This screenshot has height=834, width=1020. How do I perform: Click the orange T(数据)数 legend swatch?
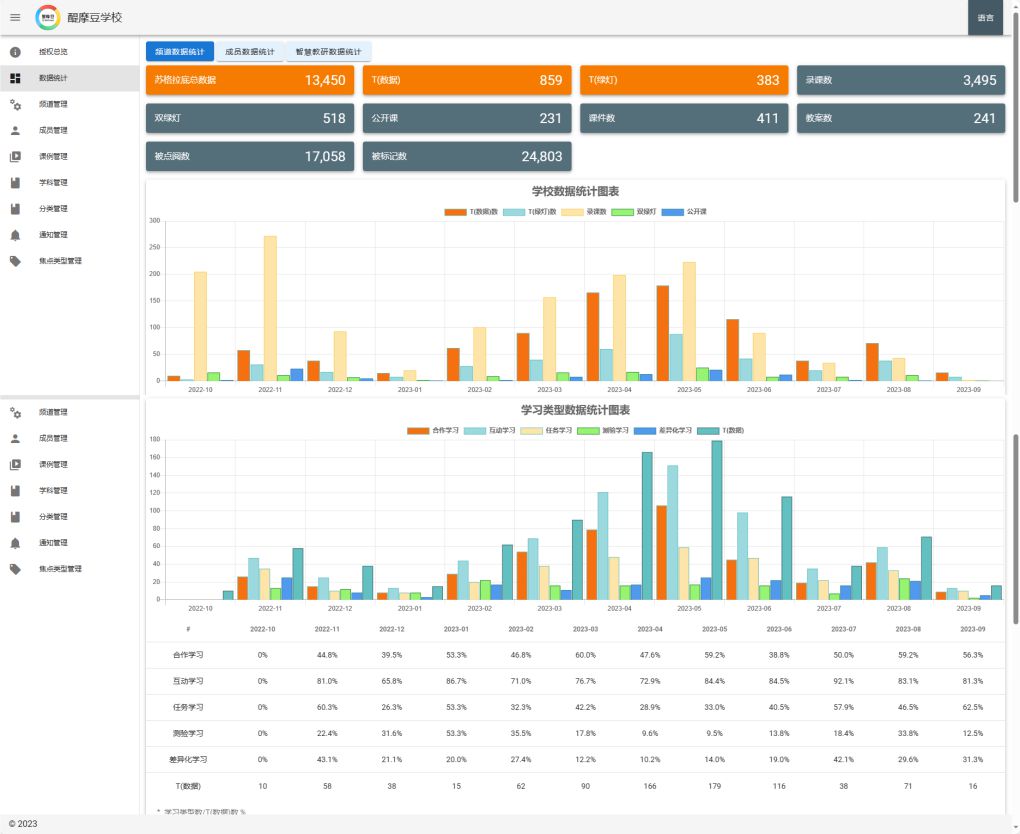click(456, 212)
